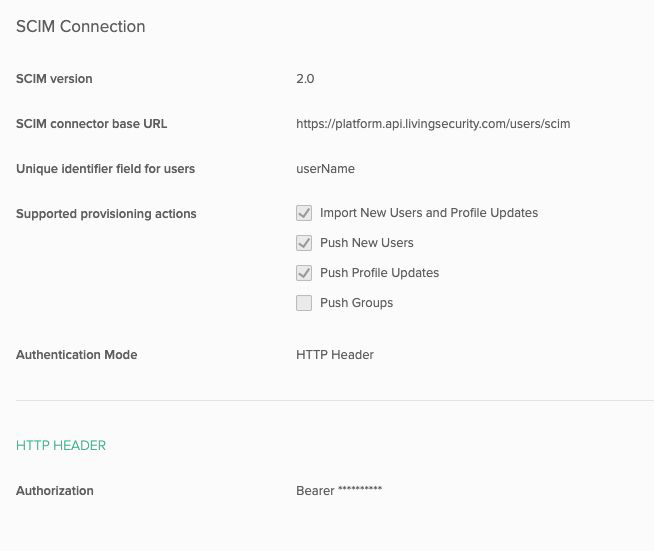Click the HTTP Header authentication mode value

(335, 355)
